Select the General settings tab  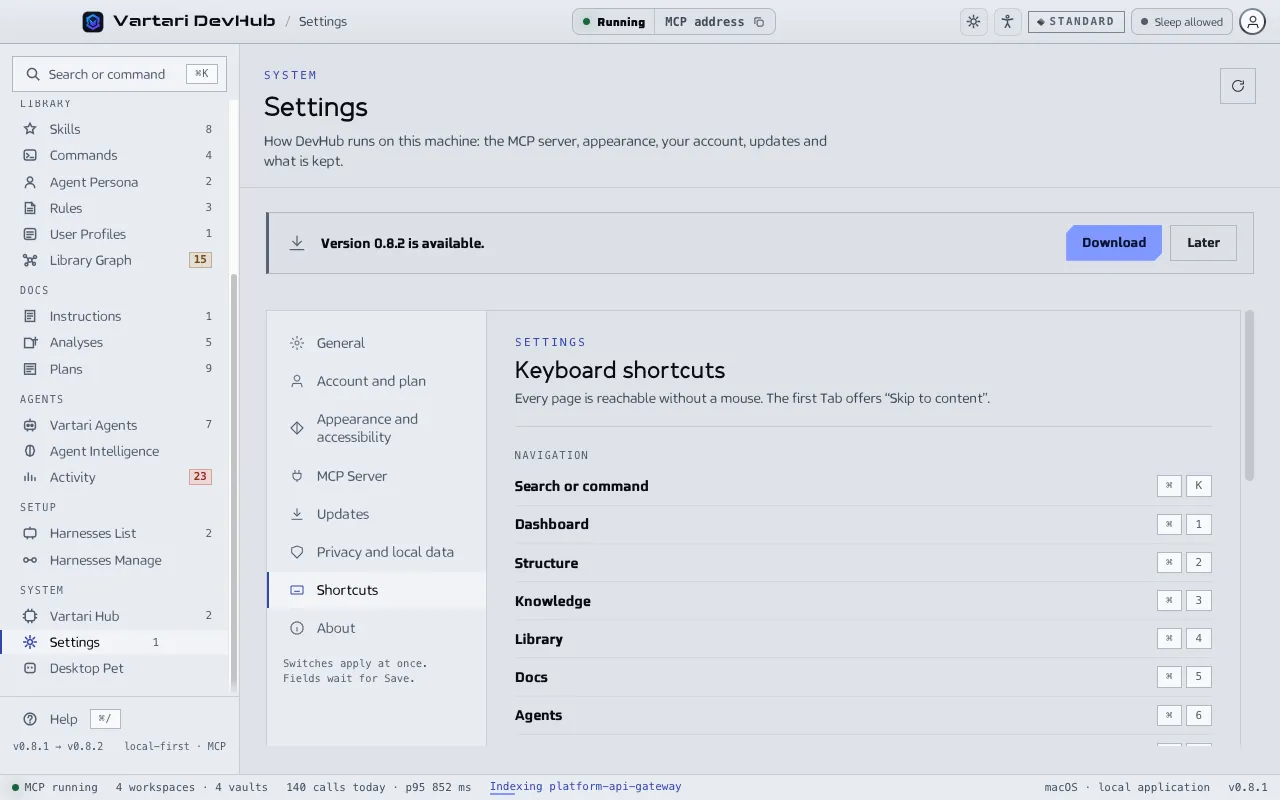377,343
